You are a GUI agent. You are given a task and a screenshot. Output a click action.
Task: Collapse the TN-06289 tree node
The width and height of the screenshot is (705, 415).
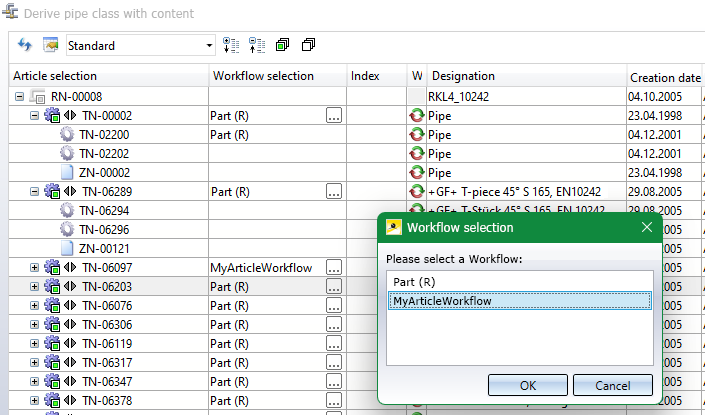34,192
